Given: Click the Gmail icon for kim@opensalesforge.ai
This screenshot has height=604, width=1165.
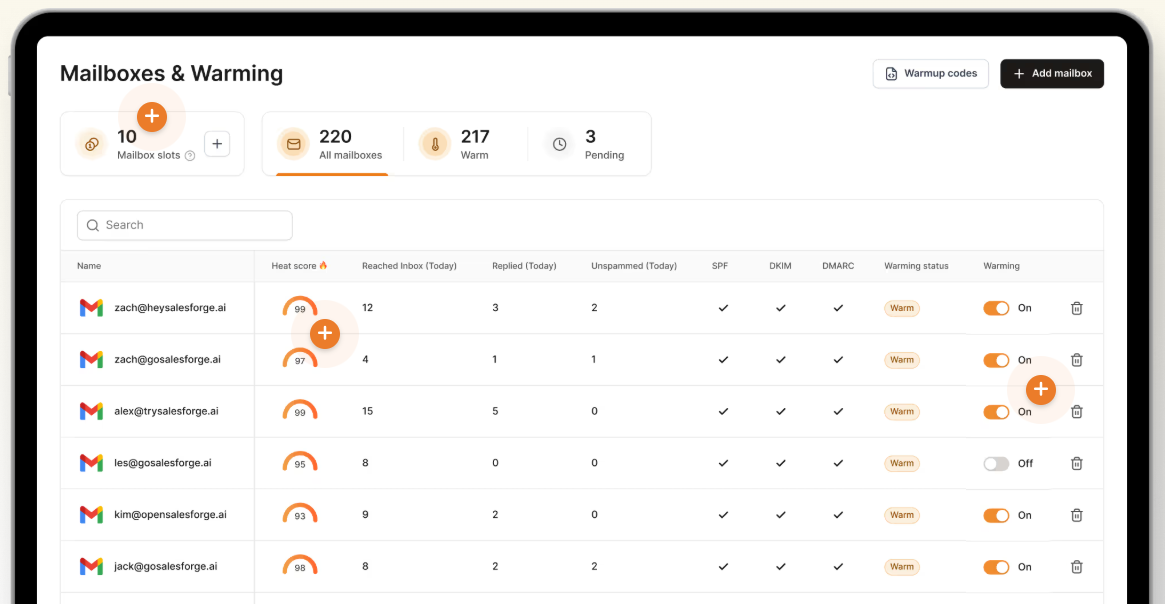Looking at the screenshot, I should pyautogui.click(x=91, y=514).
